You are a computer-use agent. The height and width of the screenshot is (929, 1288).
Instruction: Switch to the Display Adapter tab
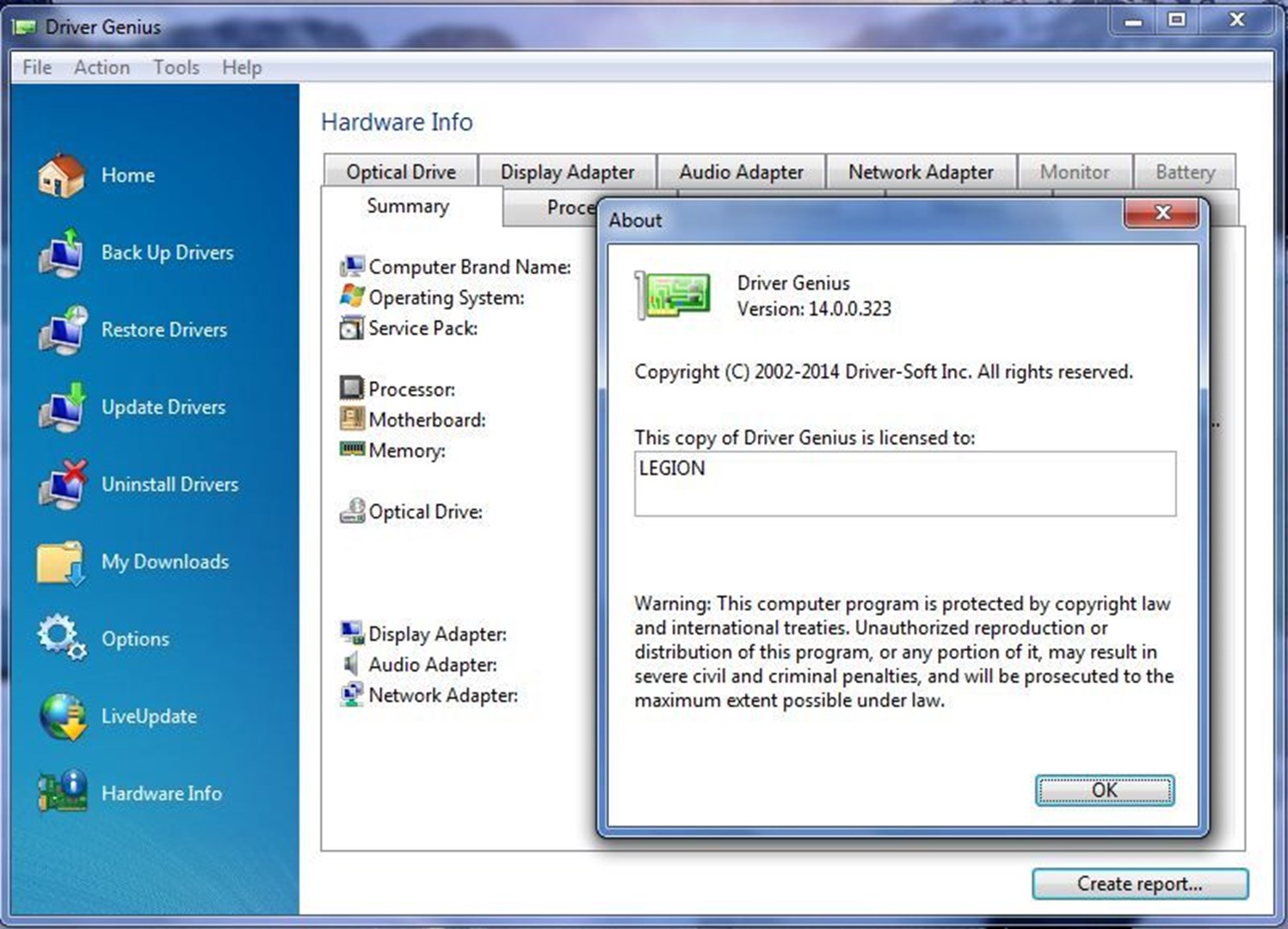pos(567,171)
